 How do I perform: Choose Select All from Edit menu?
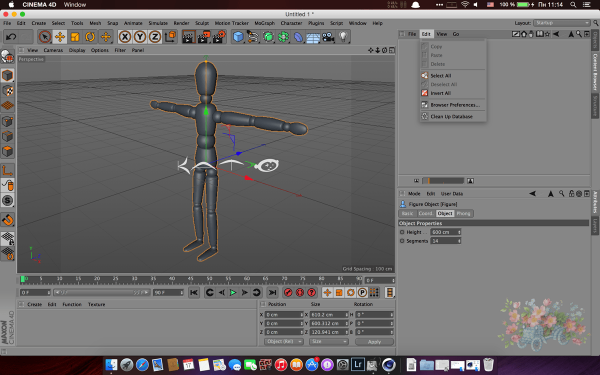pos(440,76)
